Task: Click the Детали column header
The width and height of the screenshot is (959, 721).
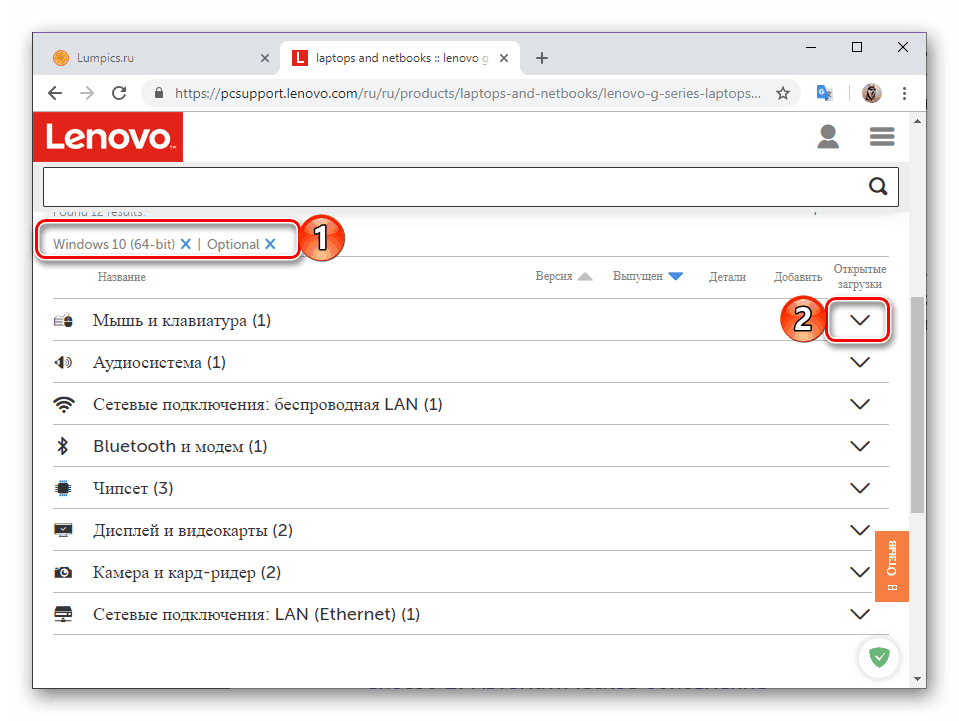Action: click(727, 277)
